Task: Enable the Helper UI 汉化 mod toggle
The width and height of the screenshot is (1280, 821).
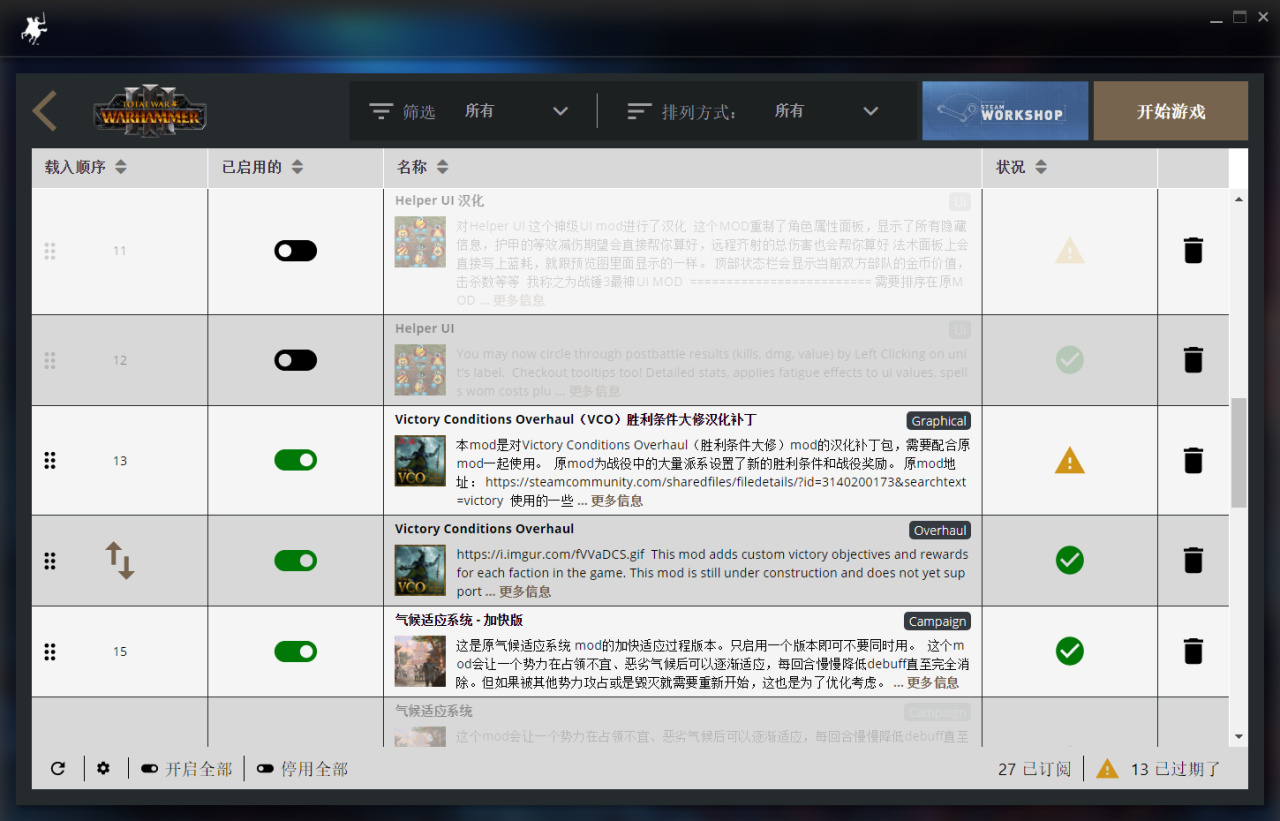Action: click(x=295, y=250)
